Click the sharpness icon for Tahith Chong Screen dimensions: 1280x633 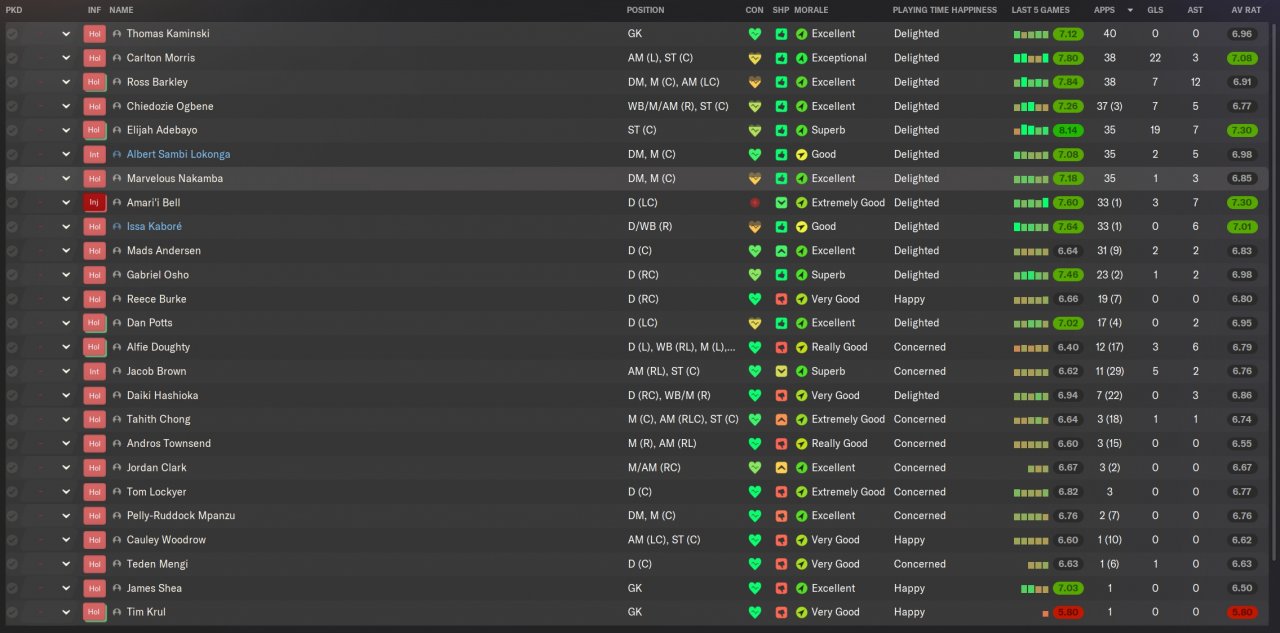pos(781,420)
